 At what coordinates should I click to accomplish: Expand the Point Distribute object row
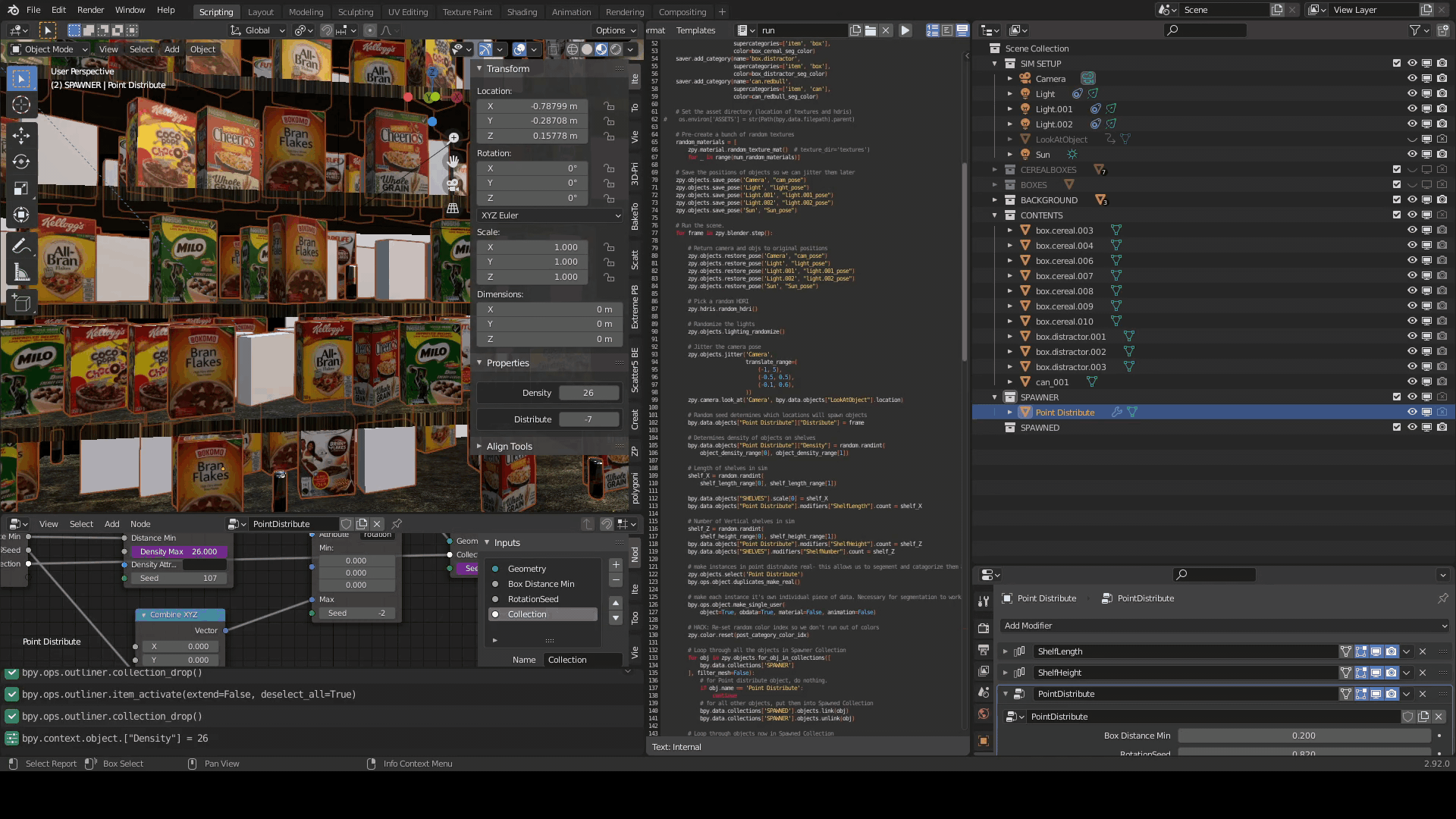1010,413
